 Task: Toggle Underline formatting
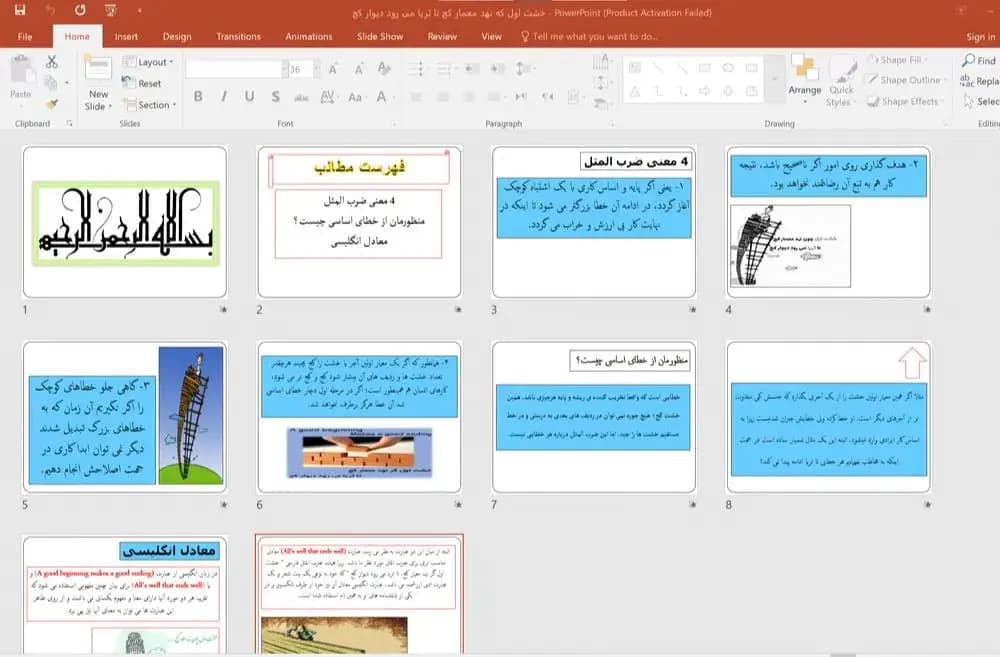[249, 96]
